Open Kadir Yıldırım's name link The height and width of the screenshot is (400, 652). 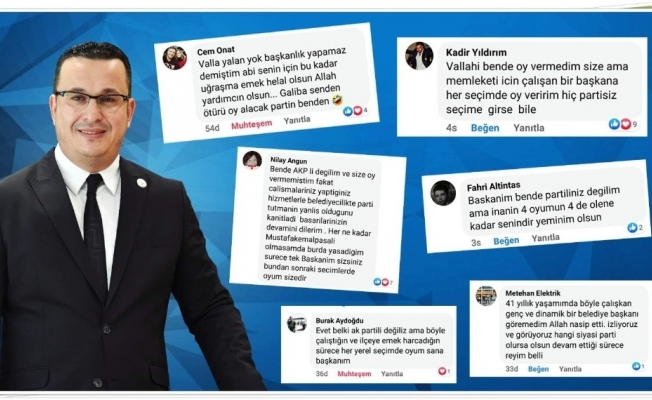pyautogui.click(x=476, y=52)
